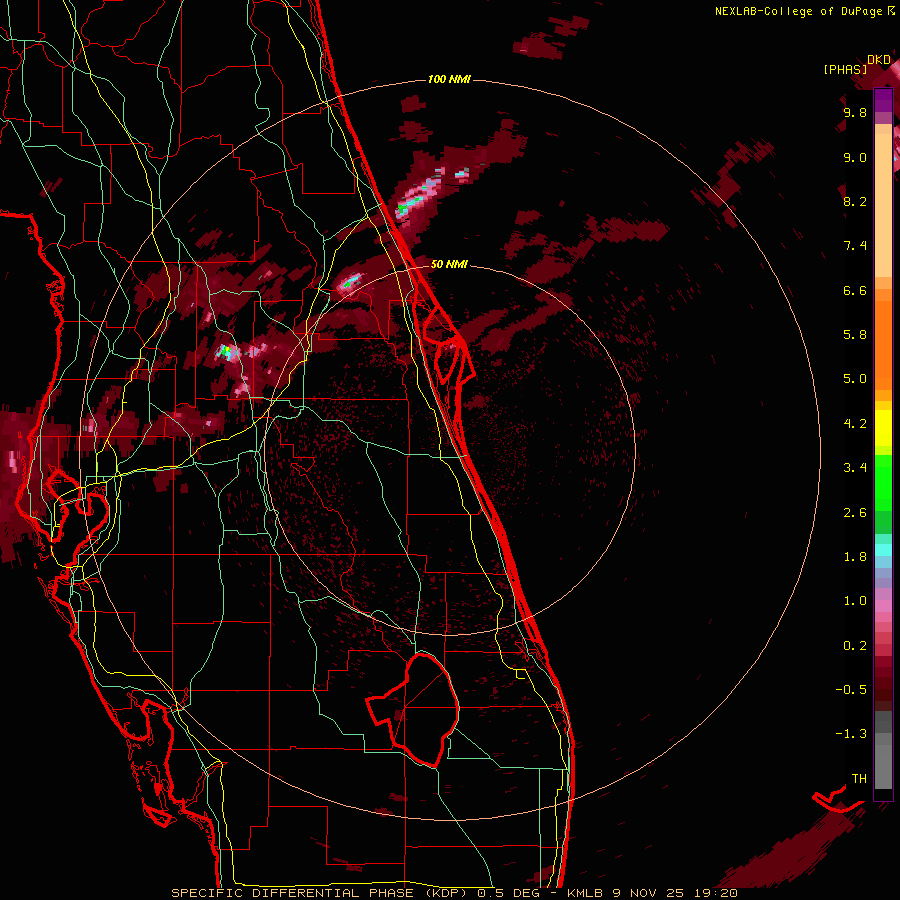Select the 4.2 value on the color scale

coord(855,424)
